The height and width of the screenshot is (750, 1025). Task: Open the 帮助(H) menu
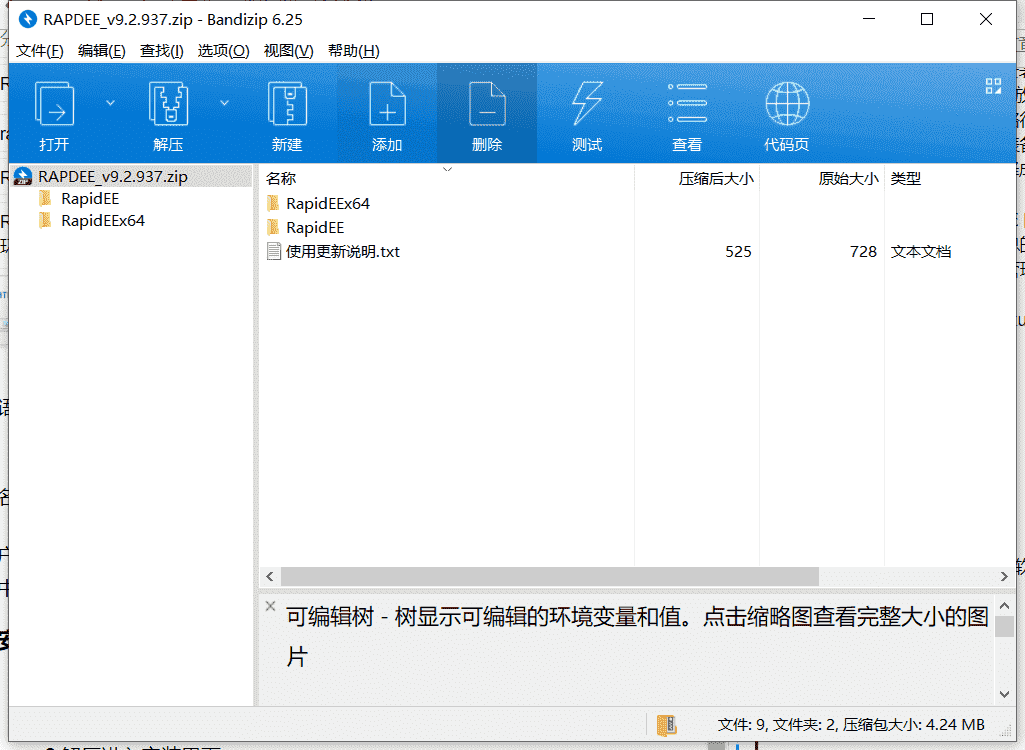[354, 51]
